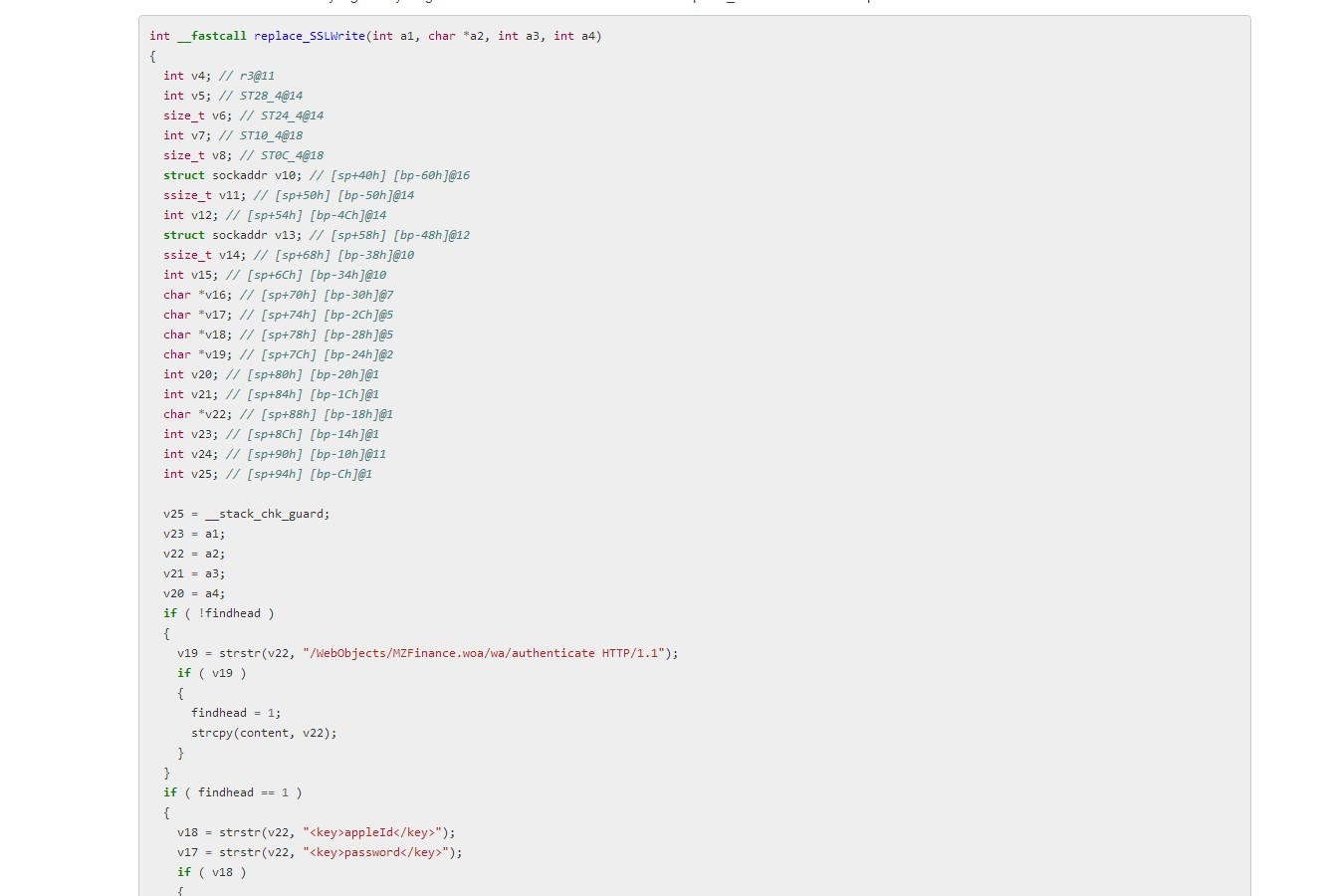The image size is (1326, 896).
Task: Click the 'size_t v6;' declaration line
Action: pyautogui.click(x=244, y=115)
